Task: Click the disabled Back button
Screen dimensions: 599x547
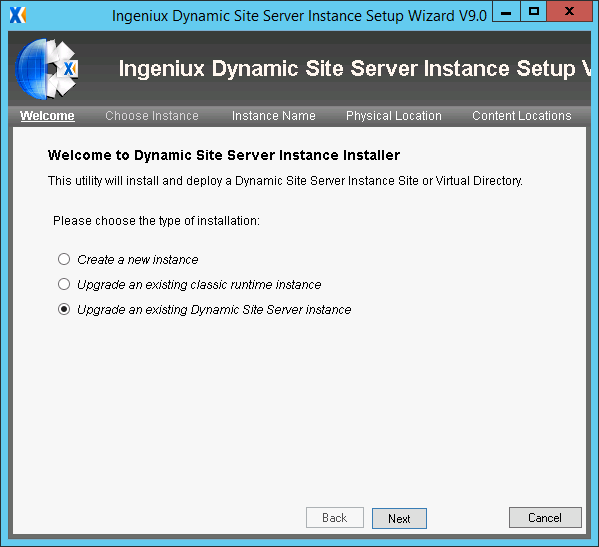Action: click(335, 518)
